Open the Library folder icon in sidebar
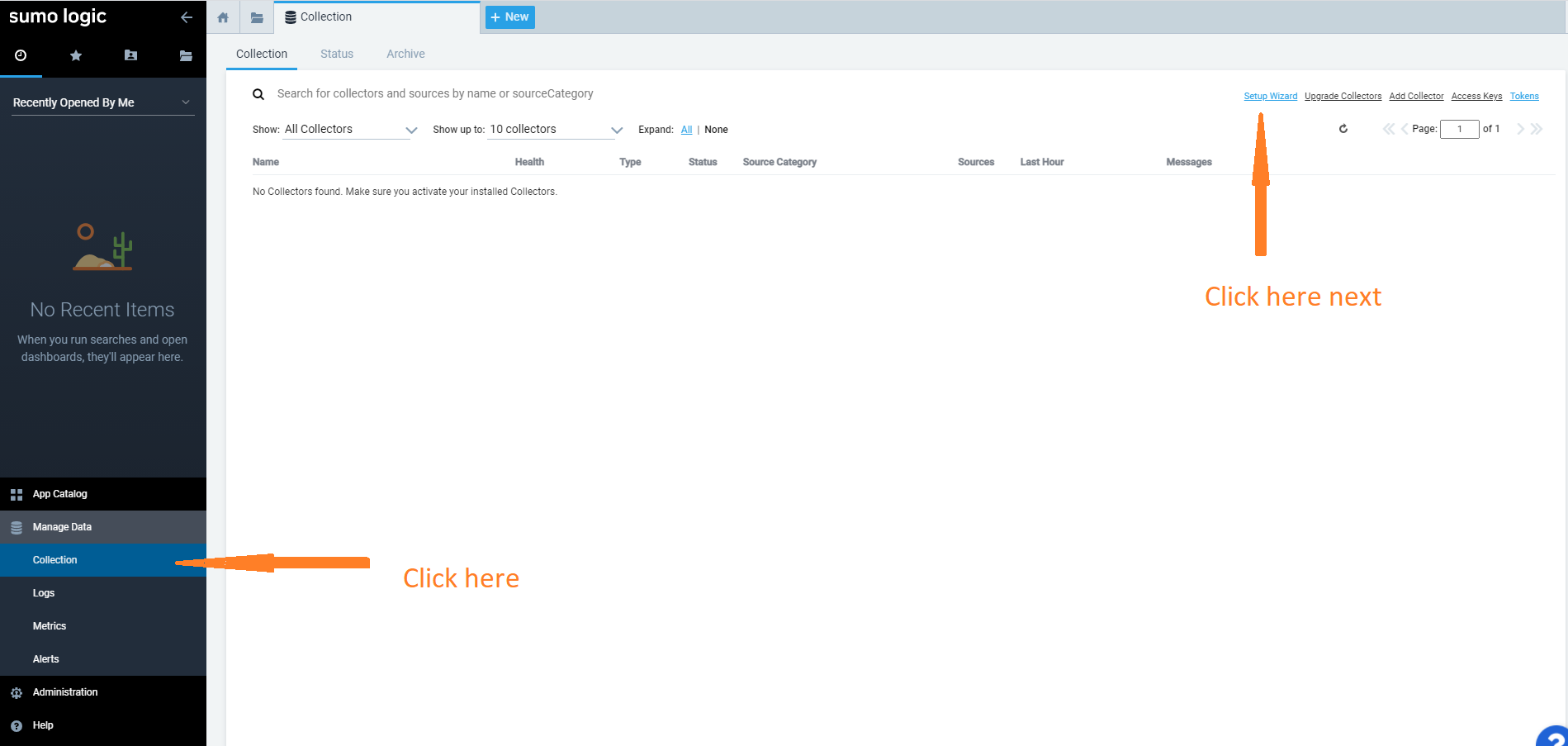Viewport: 1568px width, 746px height. [x=186, y=55]
